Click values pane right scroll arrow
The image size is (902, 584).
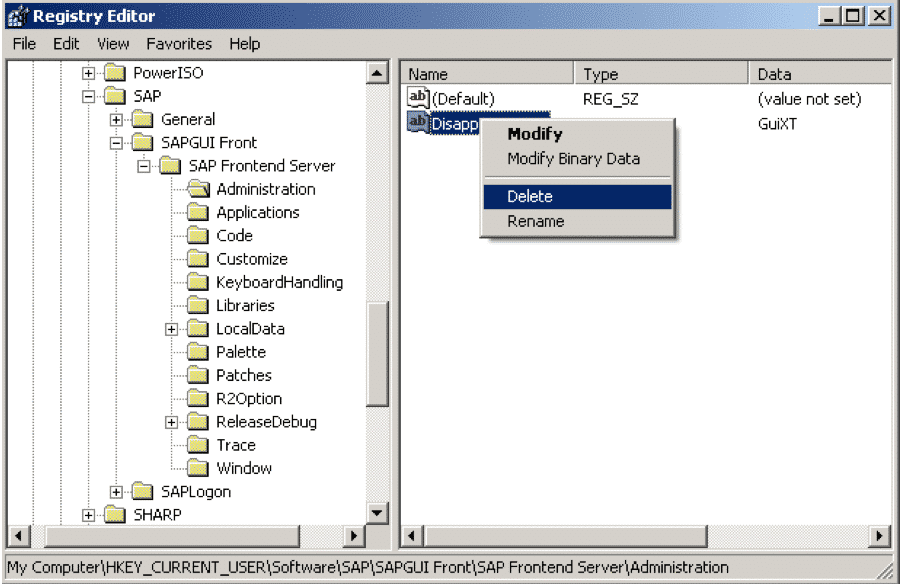[879, 536]
